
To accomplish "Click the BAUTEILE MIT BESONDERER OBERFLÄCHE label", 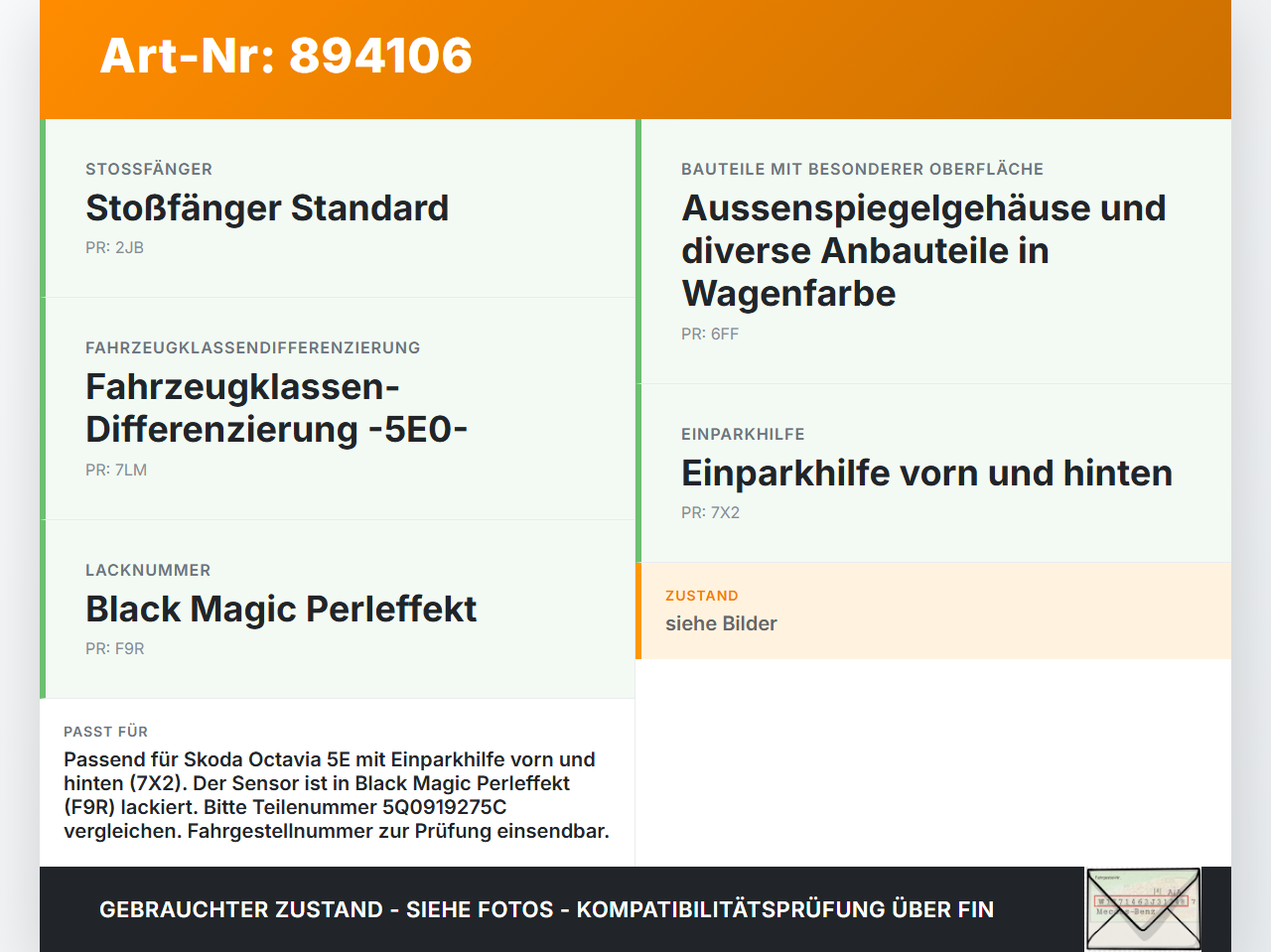I will pyautogui.click(x=862, y=170).
